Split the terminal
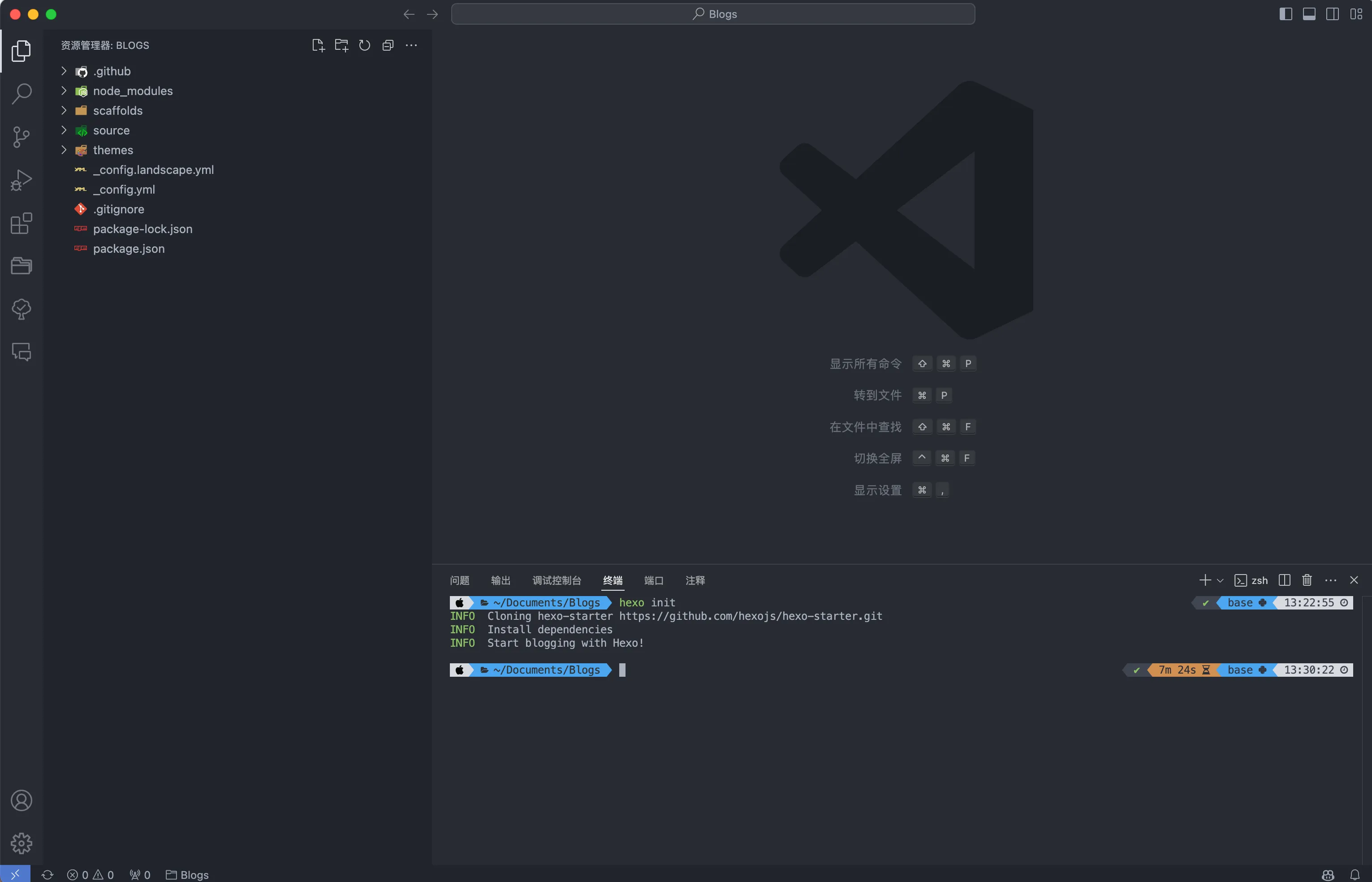Screen dimensions: 1372x882 (1284, 580)
